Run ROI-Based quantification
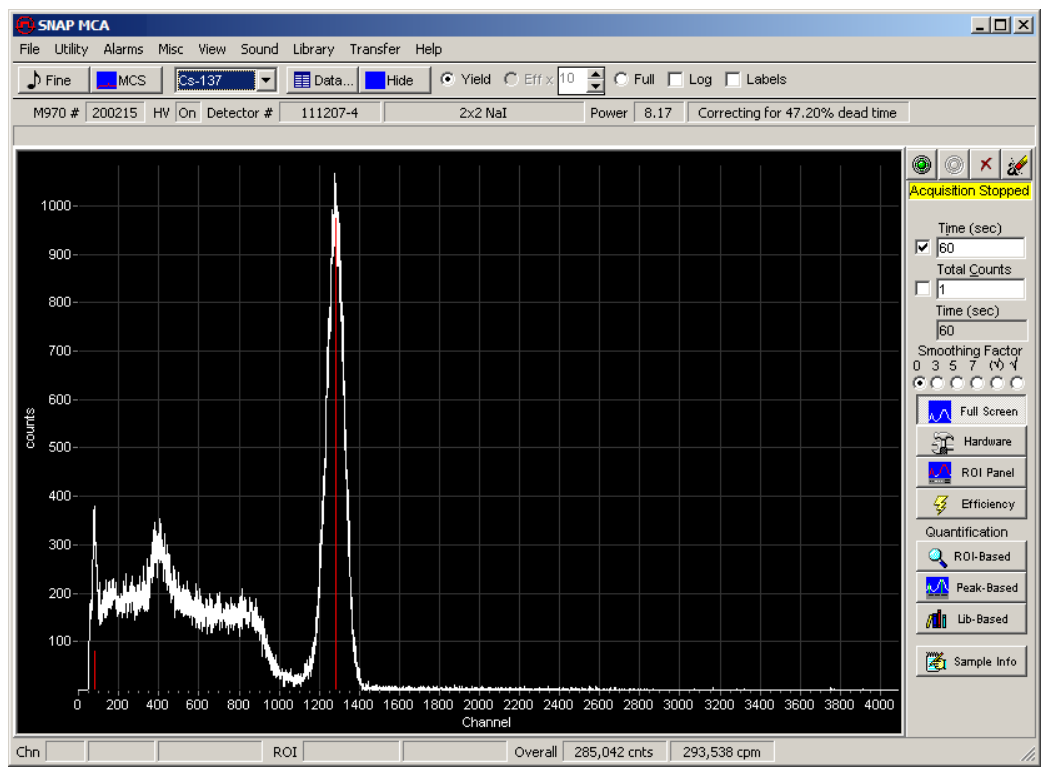This screenshot has height=775, width=1050. pos(971,556)
